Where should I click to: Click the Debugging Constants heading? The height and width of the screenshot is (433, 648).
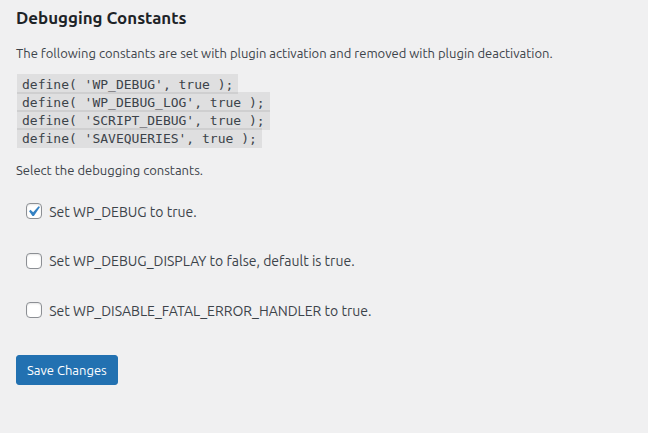pyautogui.click(x=101, y=18)
